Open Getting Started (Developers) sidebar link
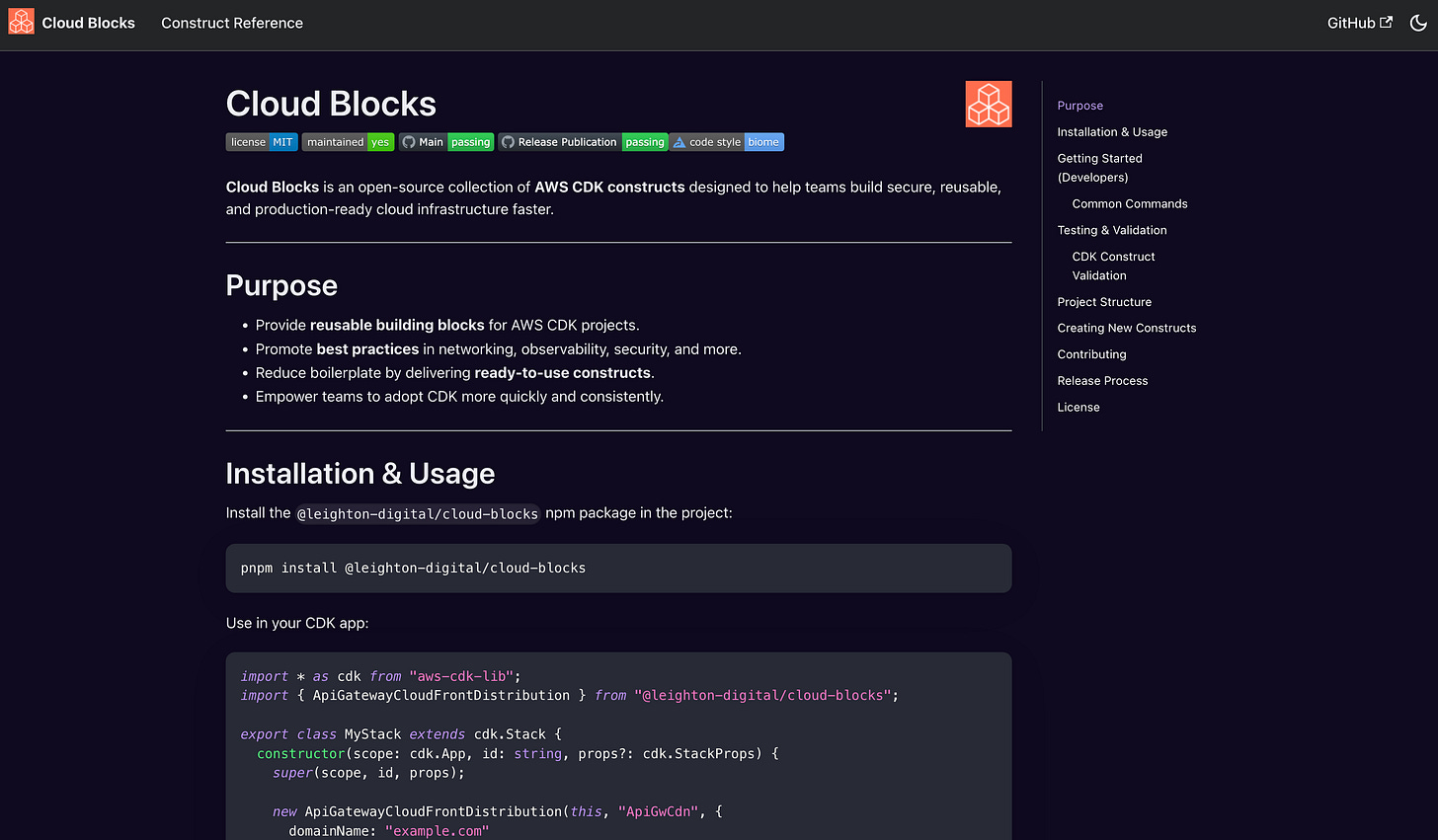The width and height of the screenshot is (1438, 840). click(x=1100, y=168)
